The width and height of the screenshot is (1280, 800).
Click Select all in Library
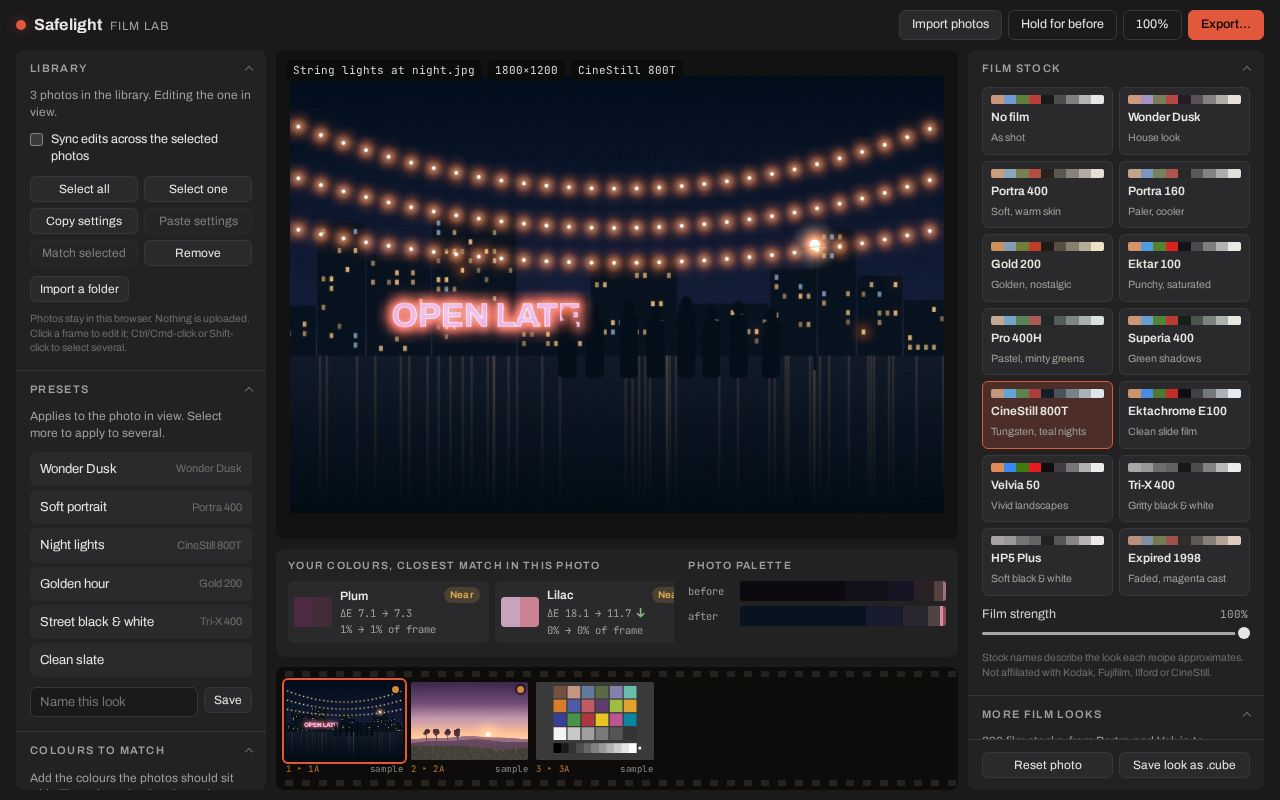(x=84, y=189)
